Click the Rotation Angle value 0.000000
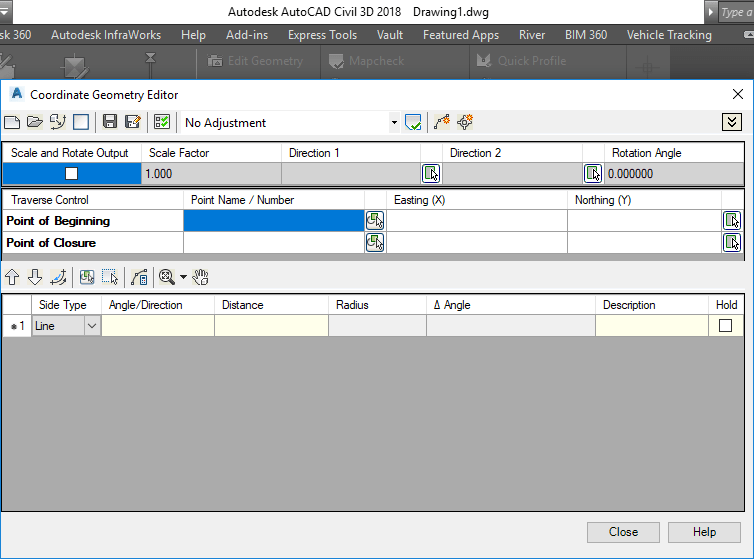The width and height of the screenshot is (754, 559). point(674,174)
